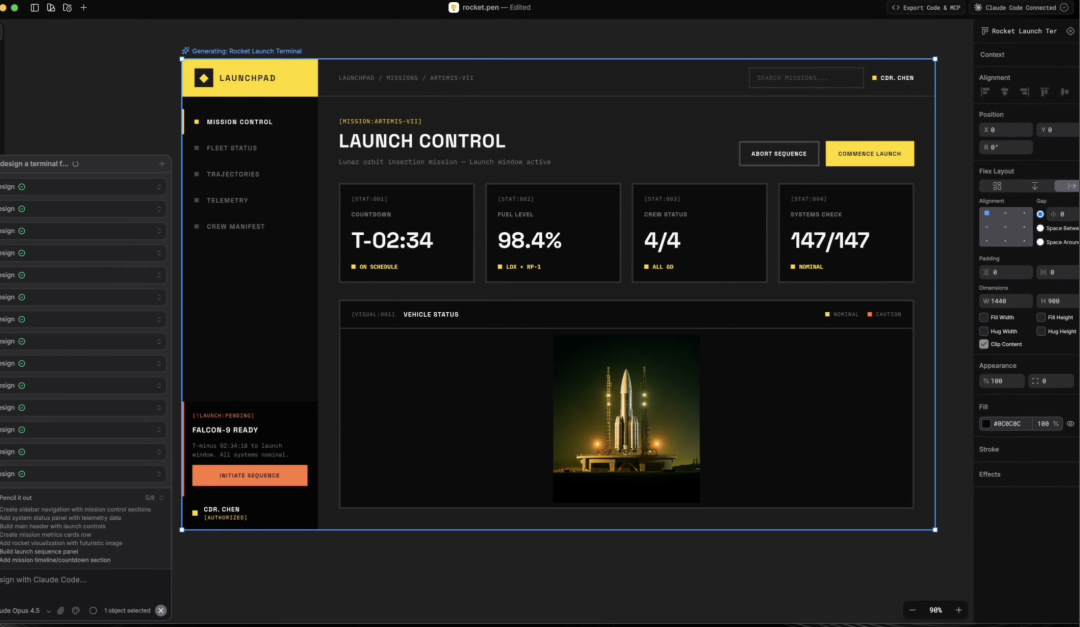Click the zoom in plus button

click(x=959, y=610)
